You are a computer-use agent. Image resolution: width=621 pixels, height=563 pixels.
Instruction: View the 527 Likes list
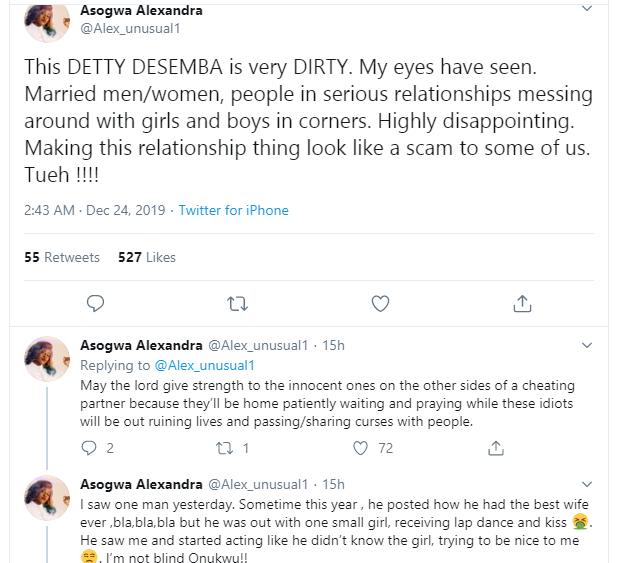146,257
